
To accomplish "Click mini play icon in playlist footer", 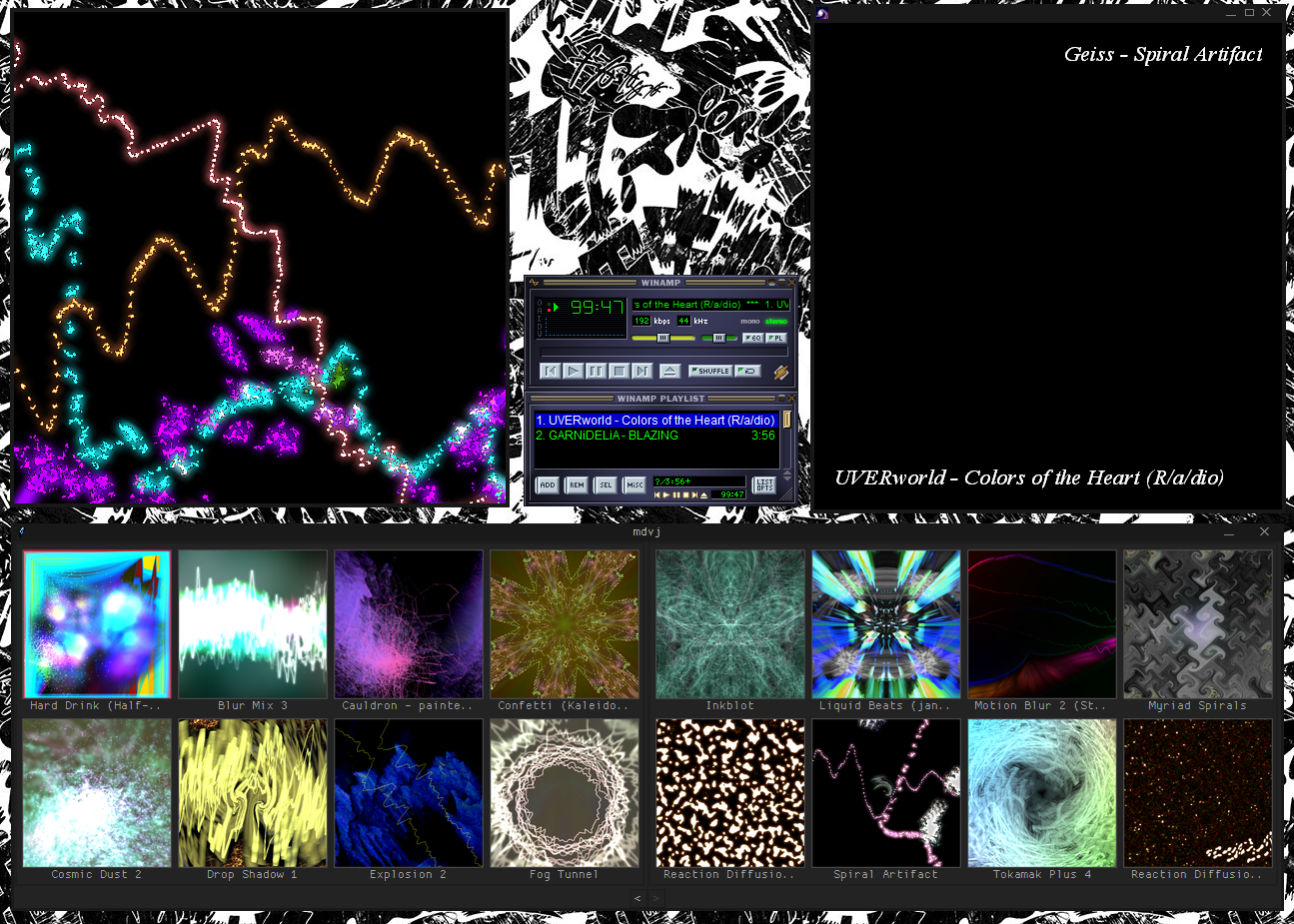I will click(x=665, y=494).
